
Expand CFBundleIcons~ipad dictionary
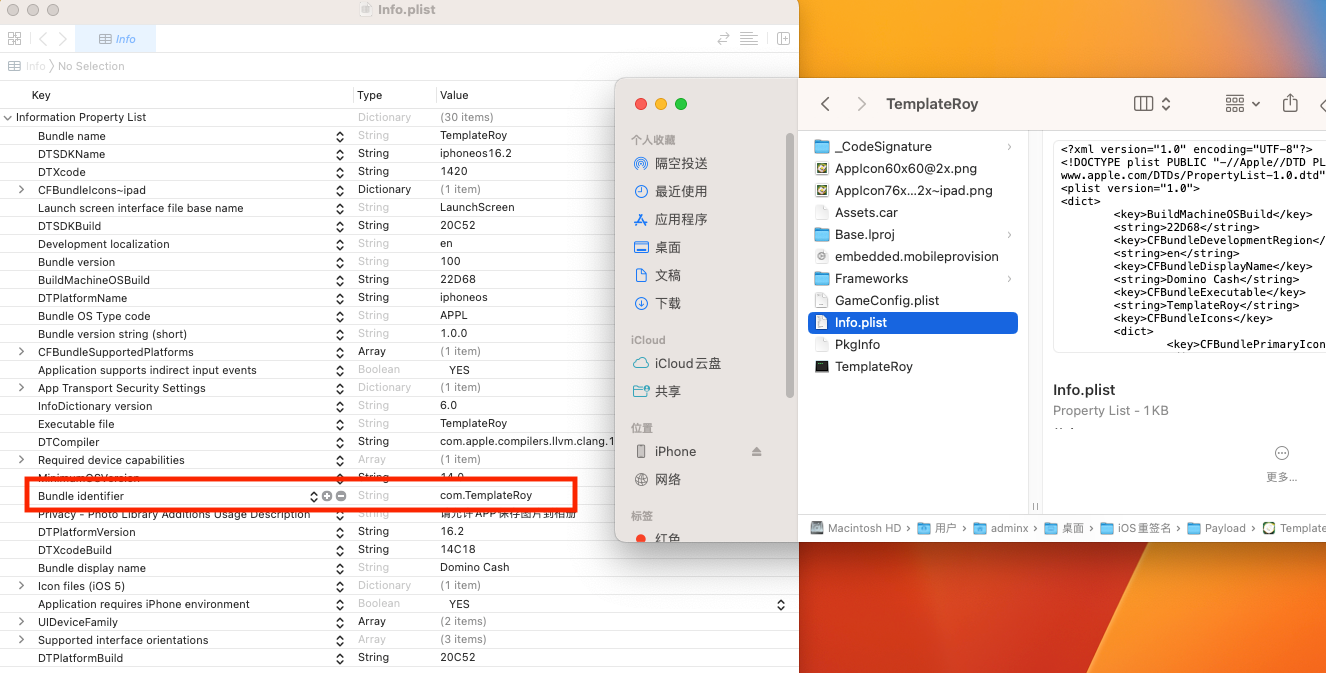pyautogui.click(x=21, y=189)
